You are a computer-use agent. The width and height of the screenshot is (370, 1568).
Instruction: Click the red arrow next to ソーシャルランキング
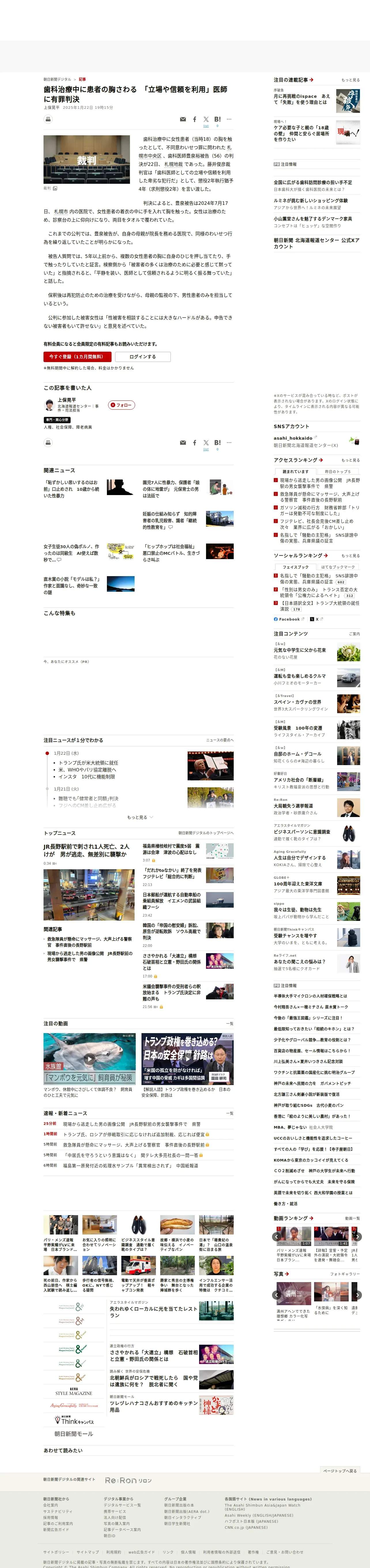tap(326, 556)
